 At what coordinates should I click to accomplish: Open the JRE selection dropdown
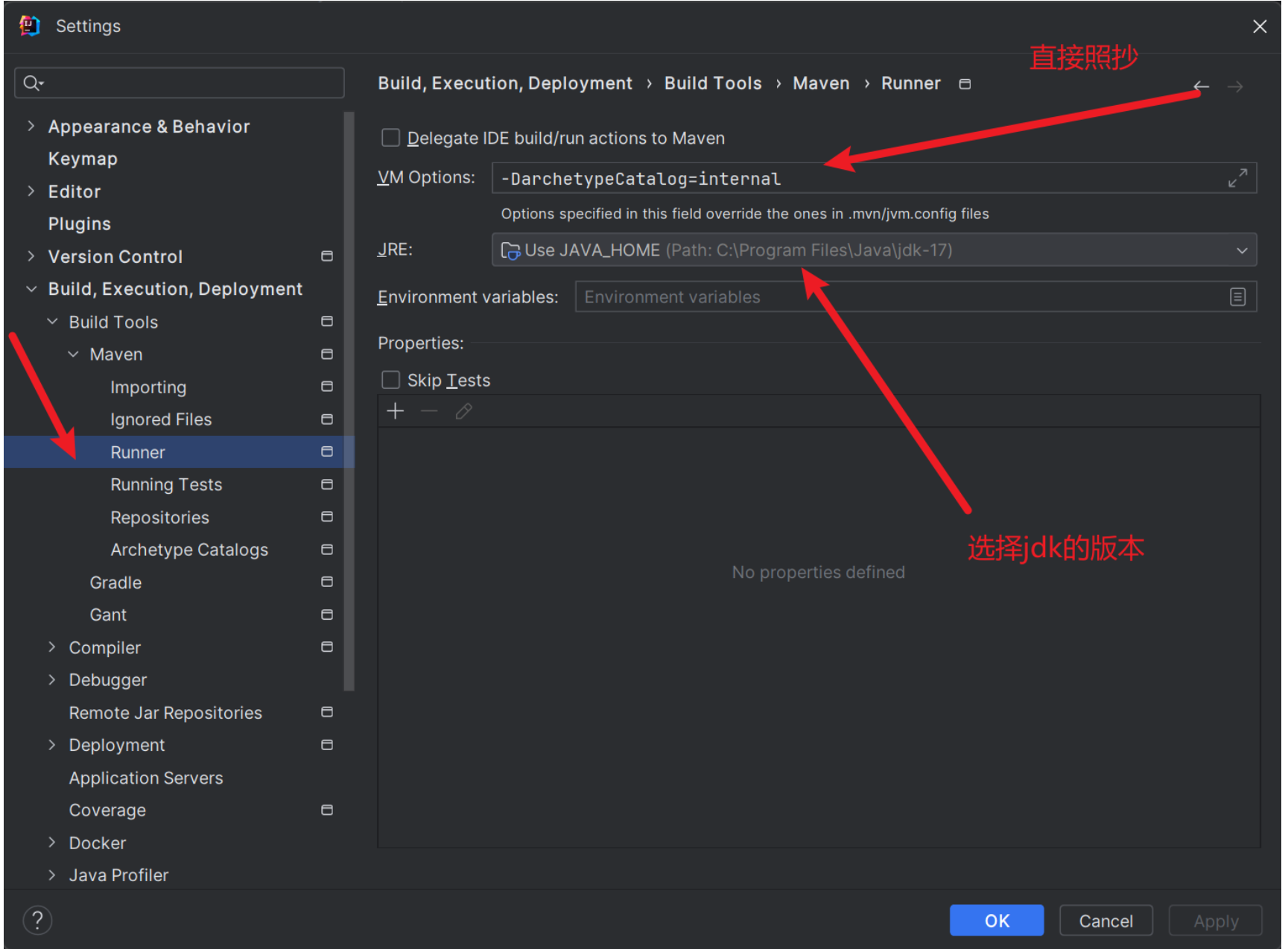click(x=874, y=250)
